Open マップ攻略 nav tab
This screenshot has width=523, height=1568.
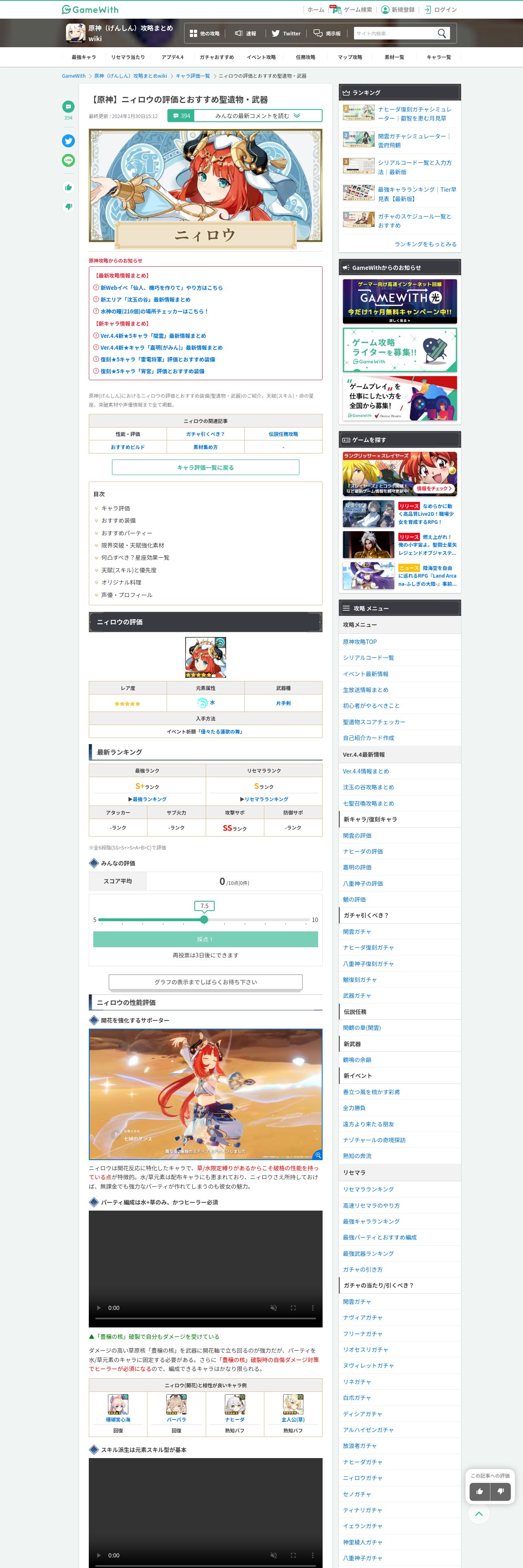click(350, 57)
